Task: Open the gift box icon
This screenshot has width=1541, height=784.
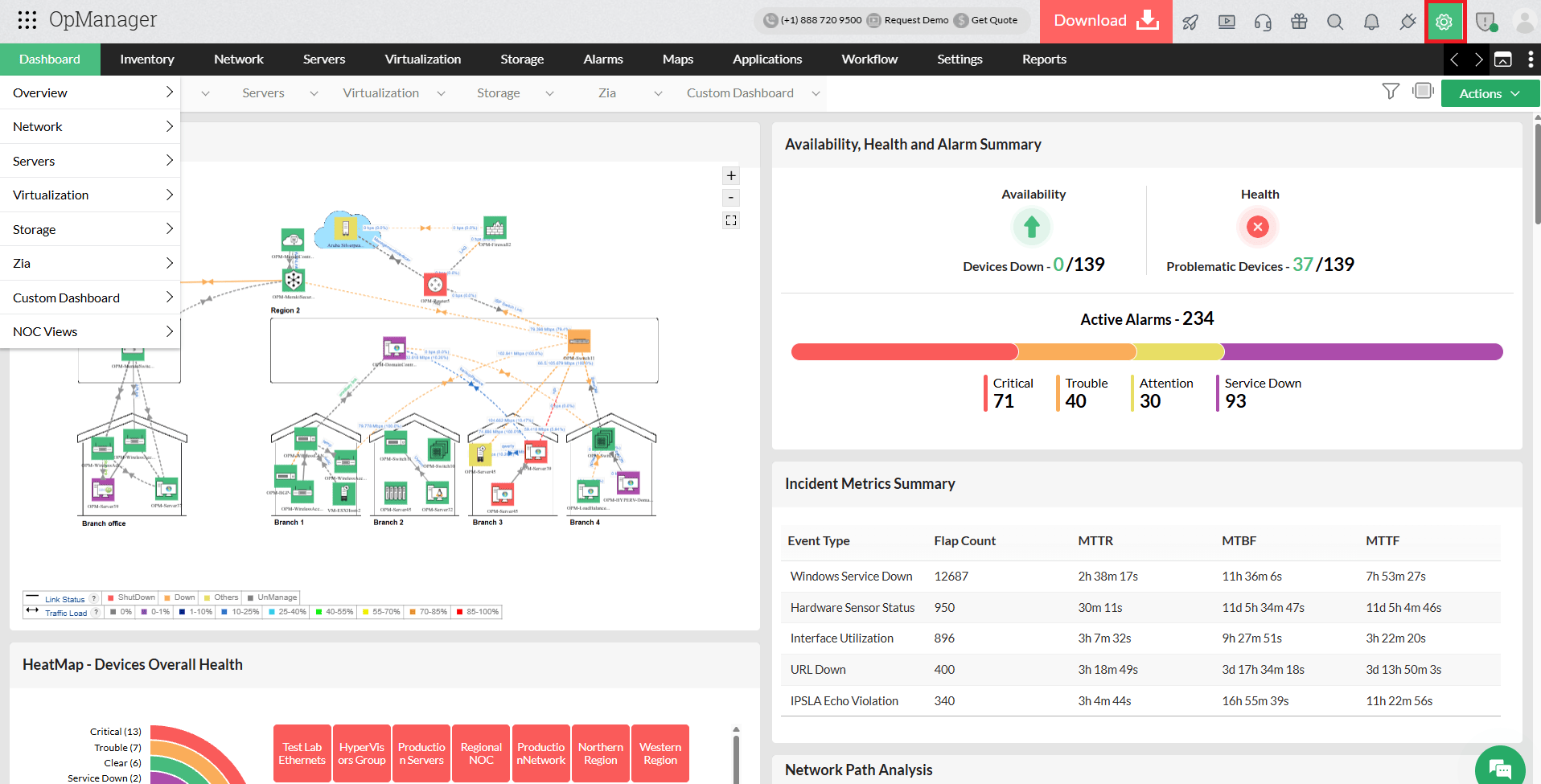Action: click(x=1299, y=22)
